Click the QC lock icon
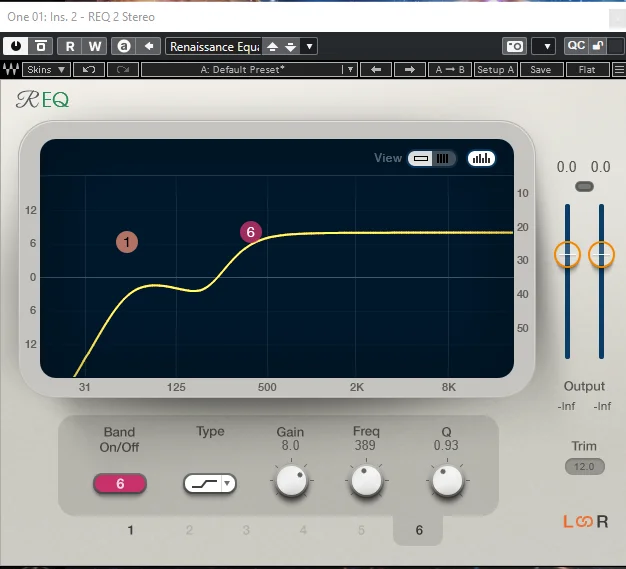 coord(598,46)
